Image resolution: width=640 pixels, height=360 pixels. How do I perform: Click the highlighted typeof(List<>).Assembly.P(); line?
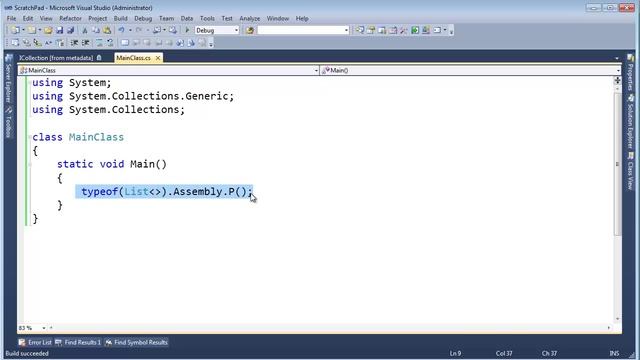coord(164,191)
